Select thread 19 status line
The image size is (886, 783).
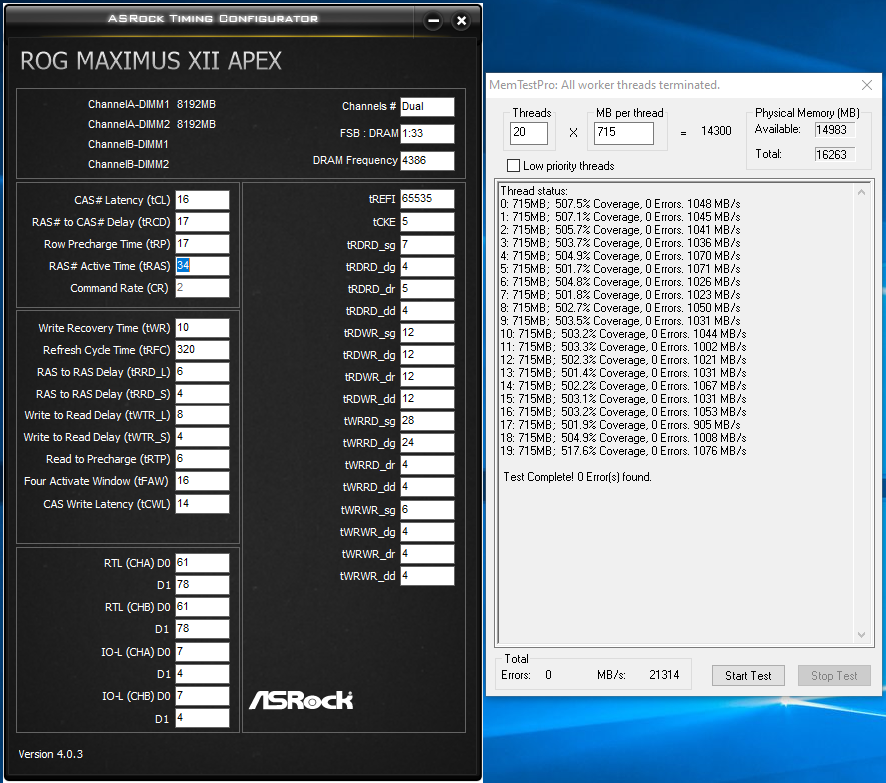[623, 451]
